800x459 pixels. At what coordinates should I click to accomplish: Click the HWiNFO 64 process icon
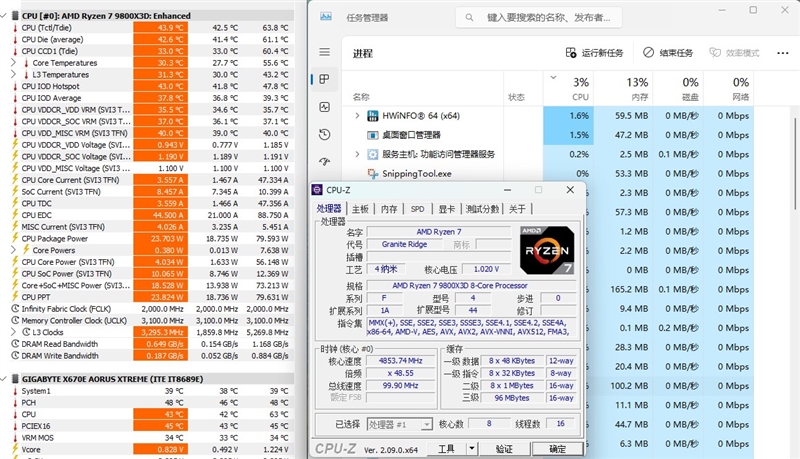[373, 116]
